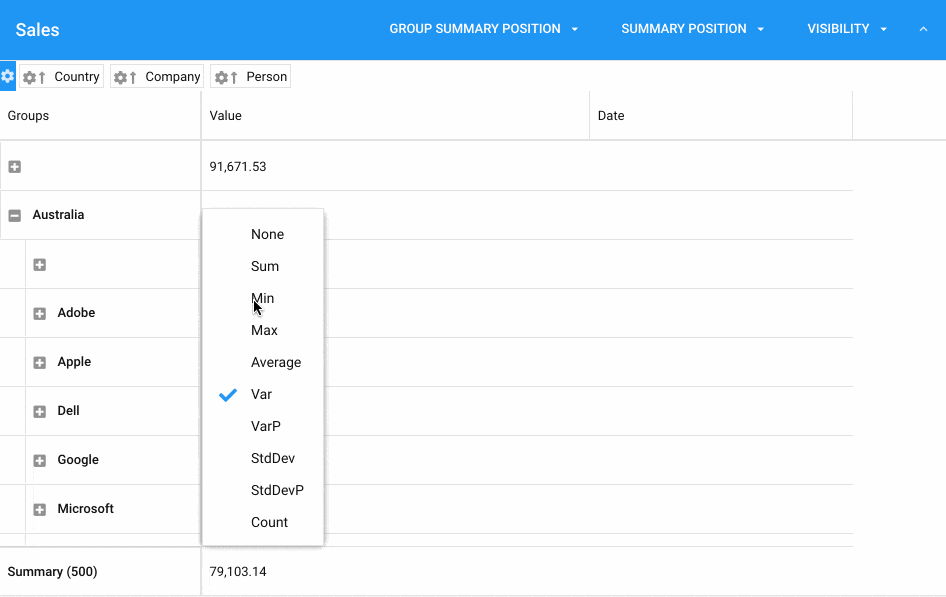Click the Value column header
The height and width of the screenshot is (597, 946).
395,116
